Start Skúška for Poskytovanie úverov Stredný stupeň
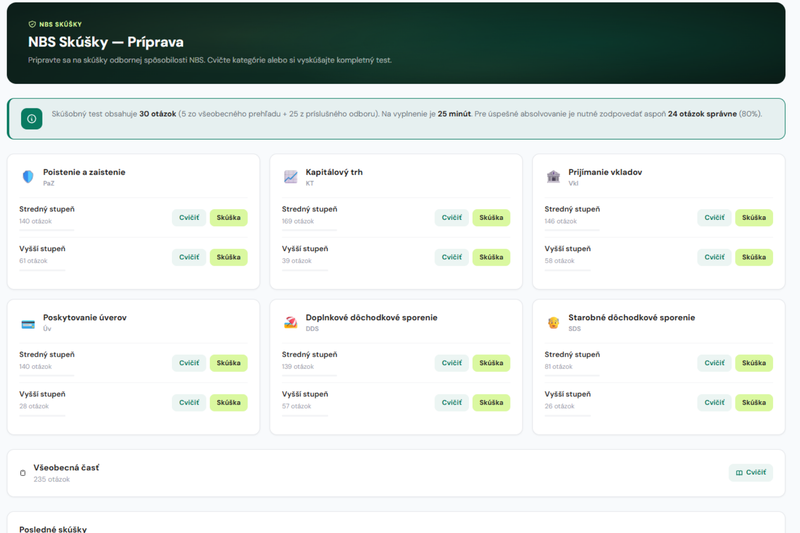800x533 pixels. tap(229, 363)
